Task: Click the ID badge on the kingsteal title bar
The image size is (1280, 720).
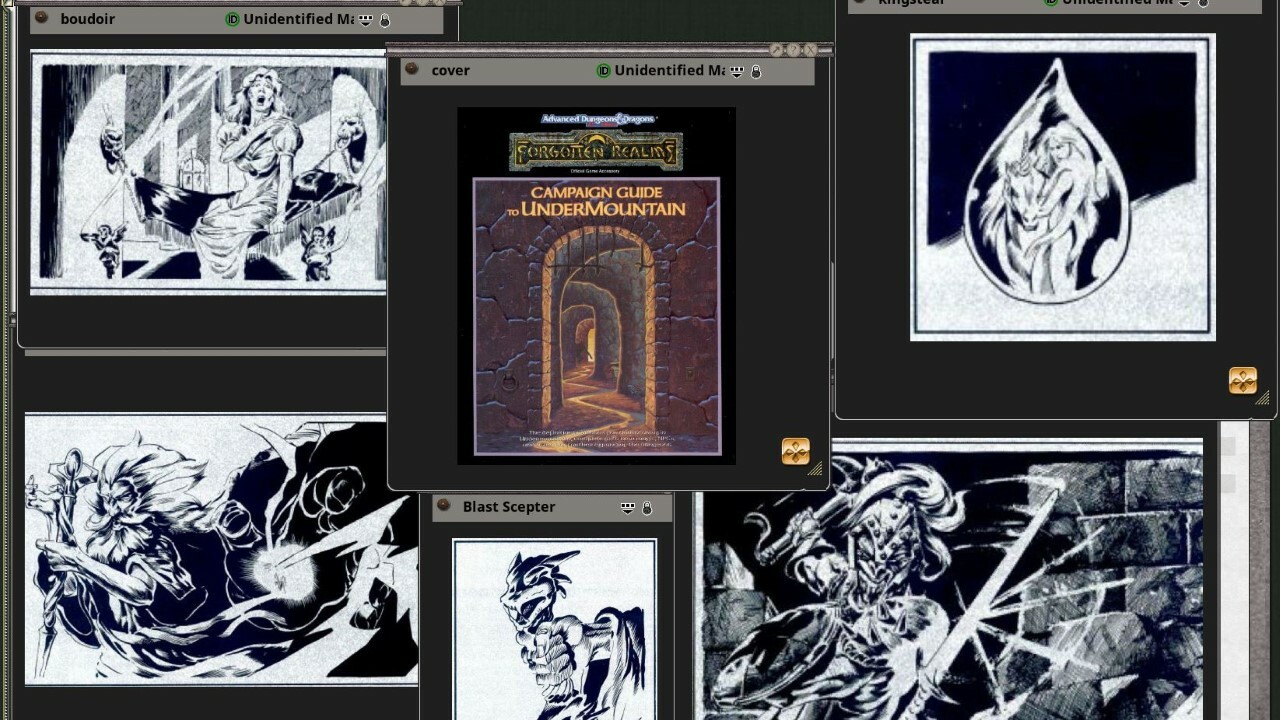Action: [1050, 2]
